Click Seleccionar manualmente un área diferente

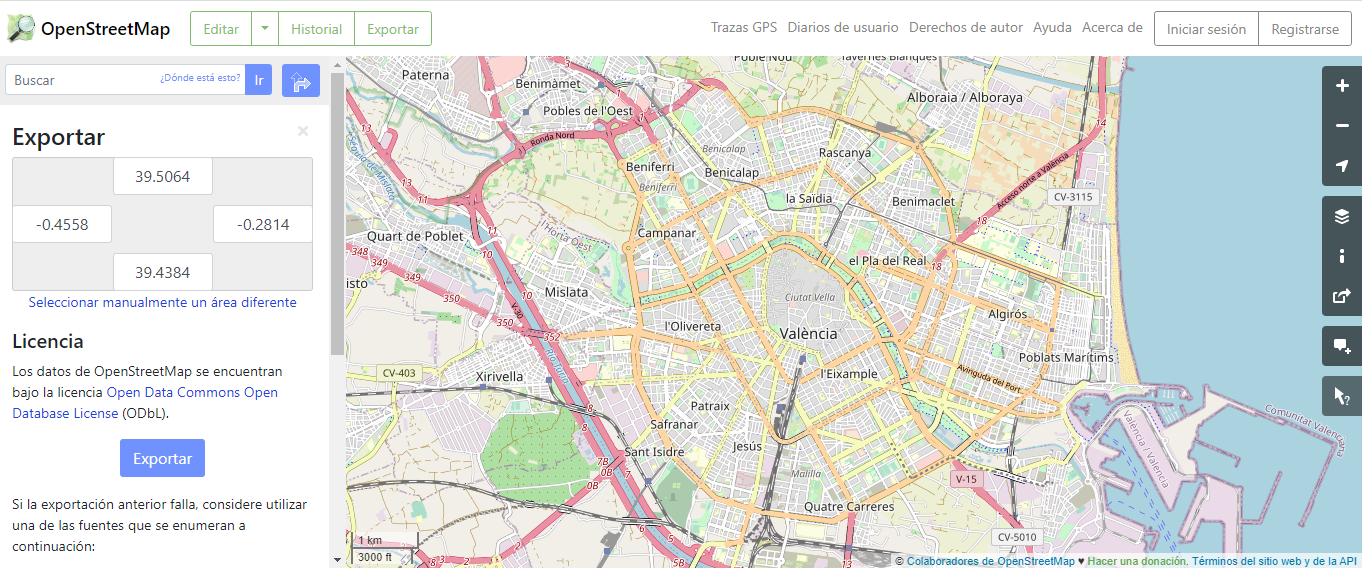click(162, 302)
